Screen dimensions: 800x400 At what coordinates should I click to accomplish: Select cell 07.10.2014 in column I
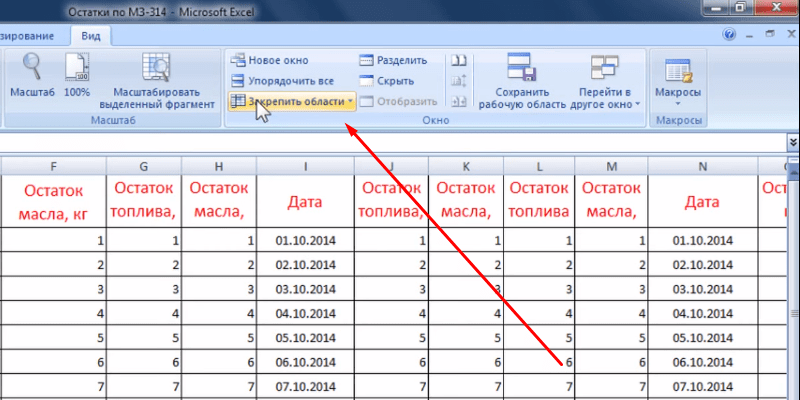coord(305,387)
